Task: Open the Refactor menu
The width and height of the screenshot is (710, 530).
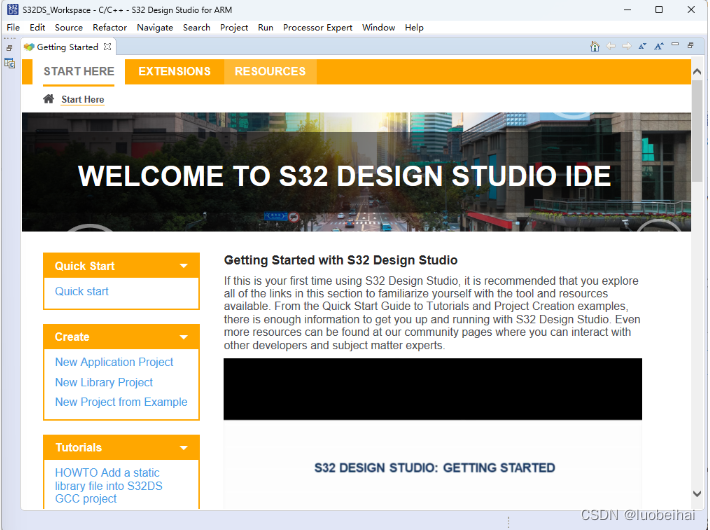Action: point(110,28)
